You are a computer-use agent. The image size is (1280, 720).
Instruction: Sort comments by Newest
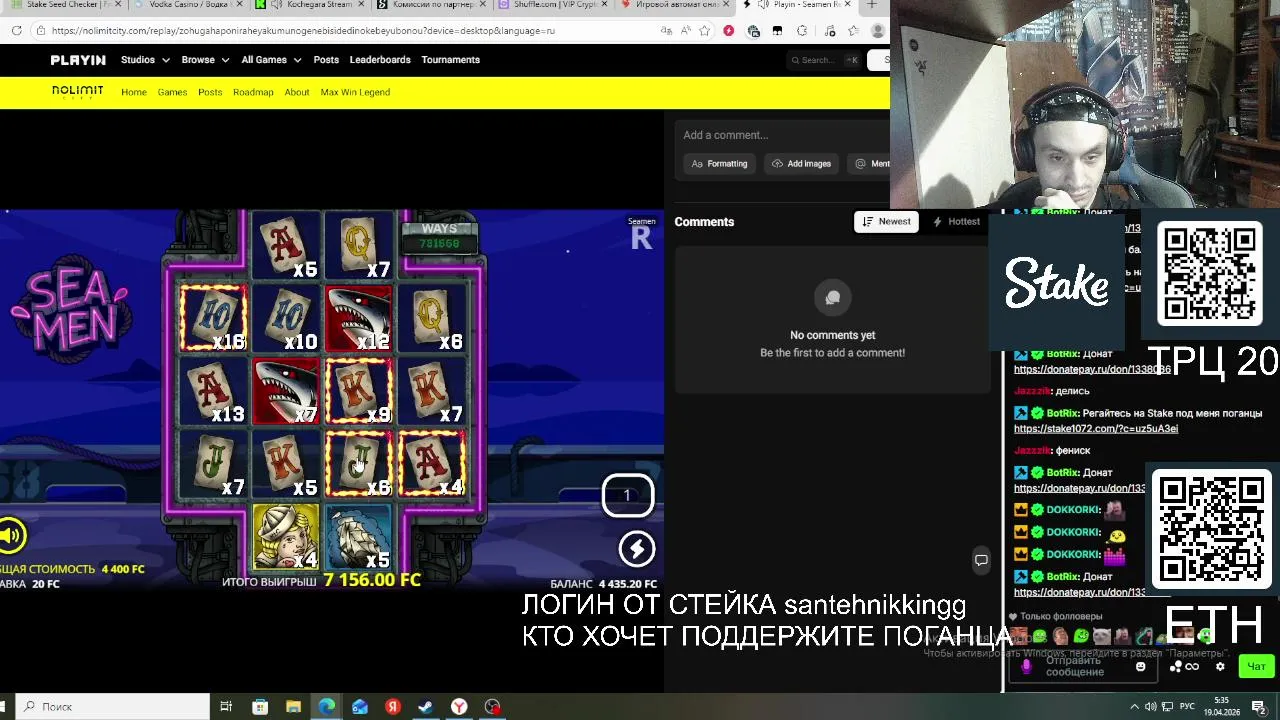tap(886, 222)
